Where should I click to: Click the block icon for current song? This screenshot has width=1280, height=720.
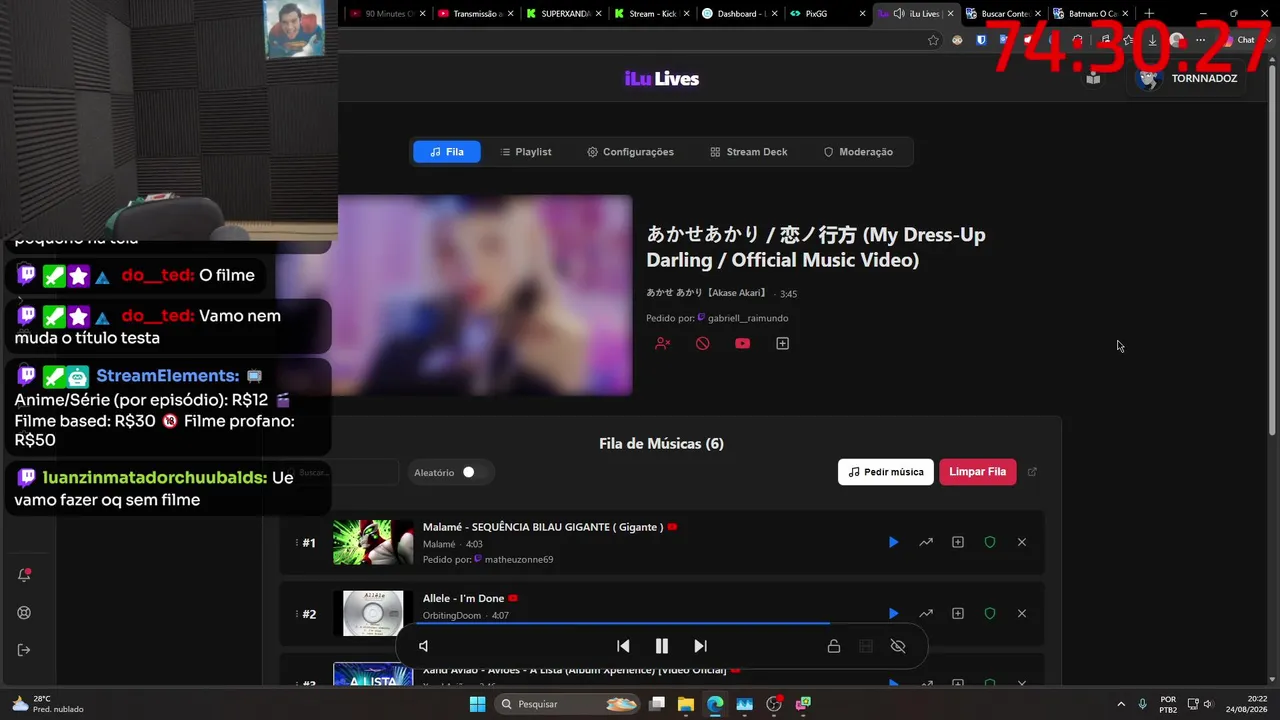pos(702,343)
